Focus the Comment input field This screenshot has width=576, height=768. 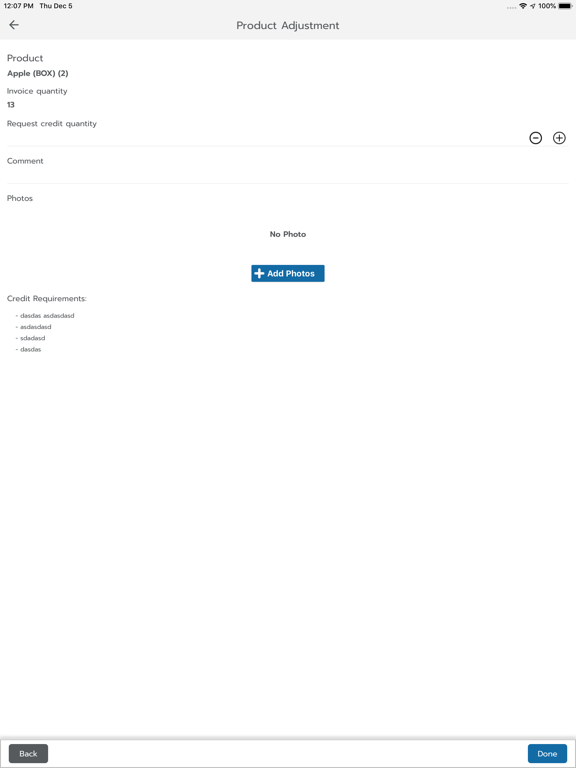[x=288, y=175]
